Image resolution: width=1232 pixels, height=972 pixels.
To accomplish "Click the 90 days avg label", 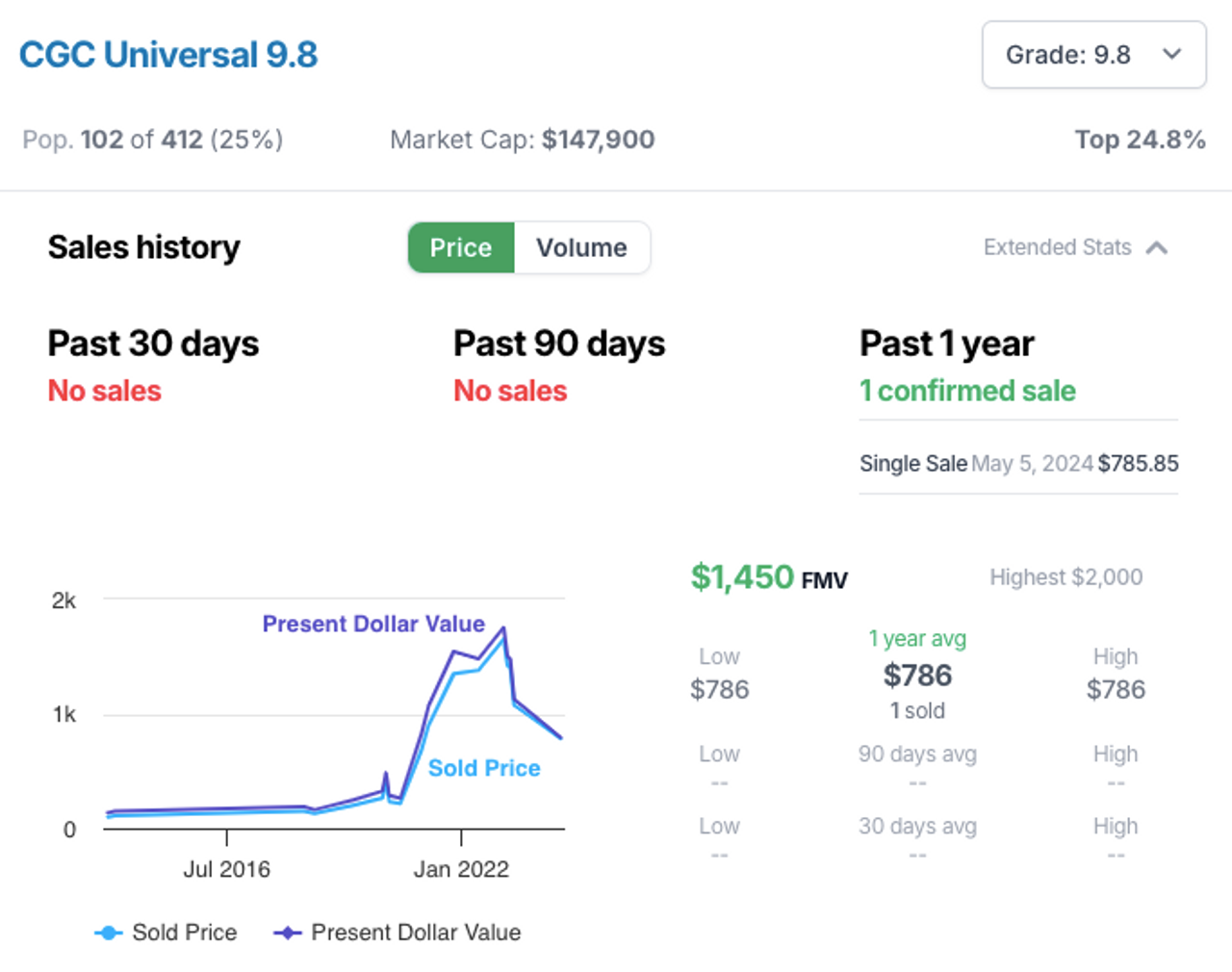I will coord(917,754).
